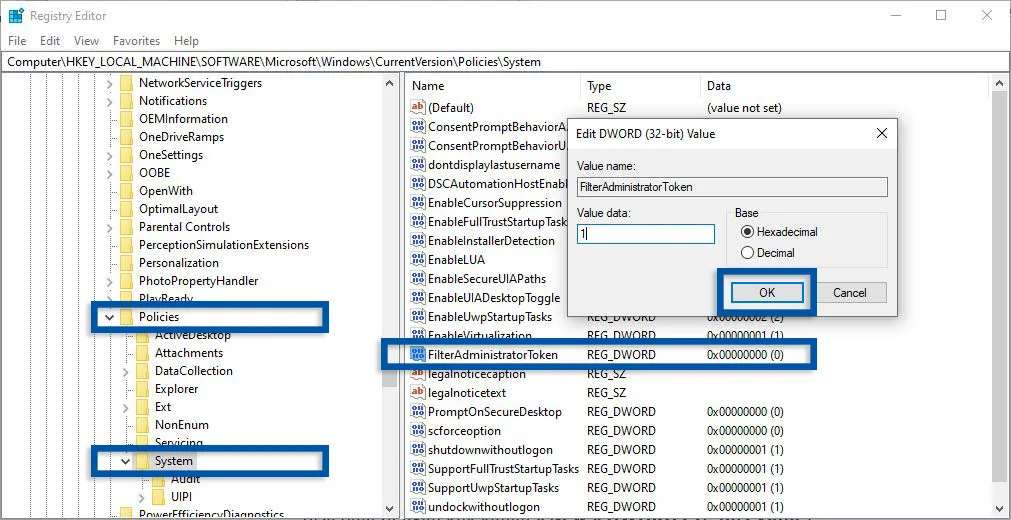The width and height of the screenshot is (1011, 520).
Task: Select the EnableUIADesktopToggle value
Action: click(x=494, y=298)
